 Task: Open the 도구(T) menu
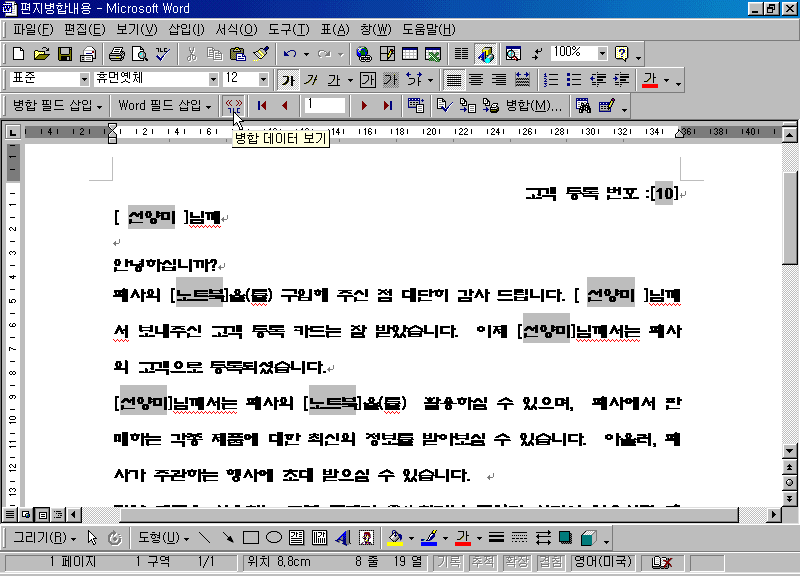click(x=289, y=30)
